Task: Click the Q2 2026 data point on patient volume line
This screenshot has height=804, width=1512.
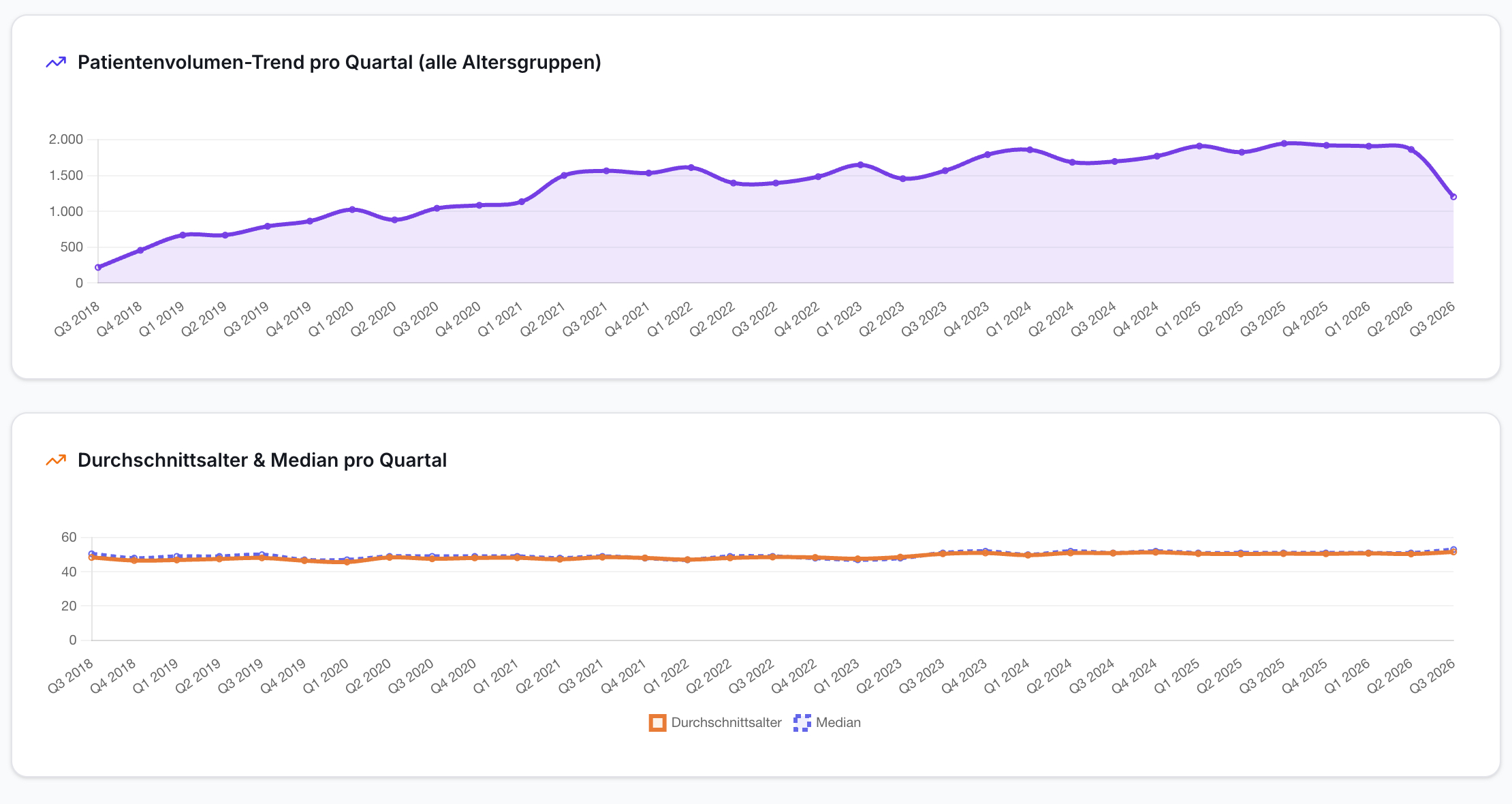Action: click(1411, 150)
